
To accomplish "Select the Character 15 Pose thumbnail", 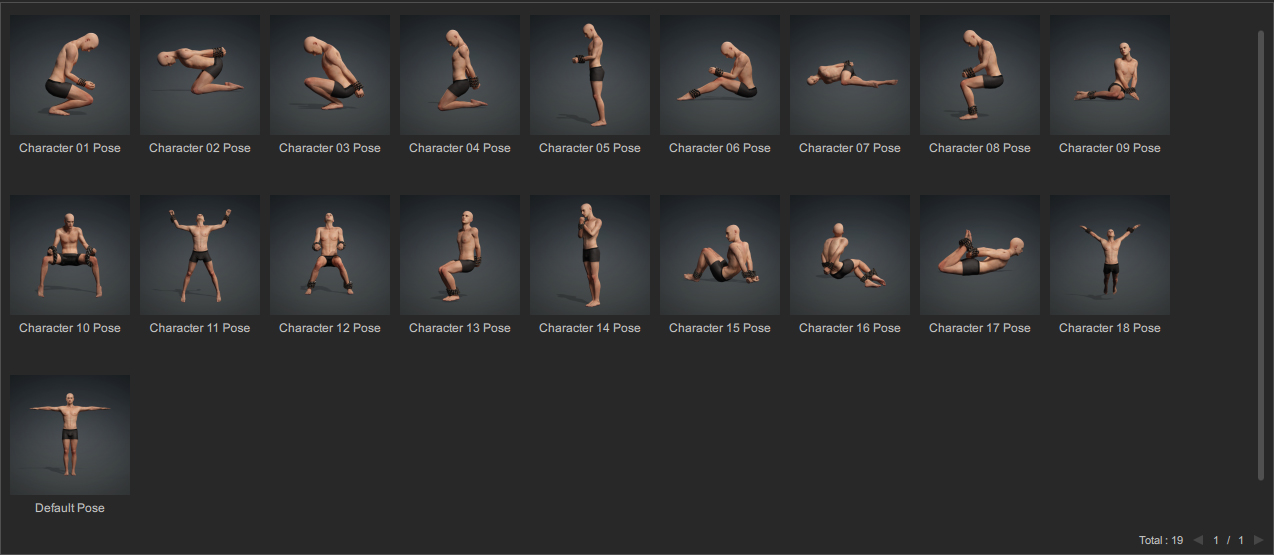I will tap(720, 255).
